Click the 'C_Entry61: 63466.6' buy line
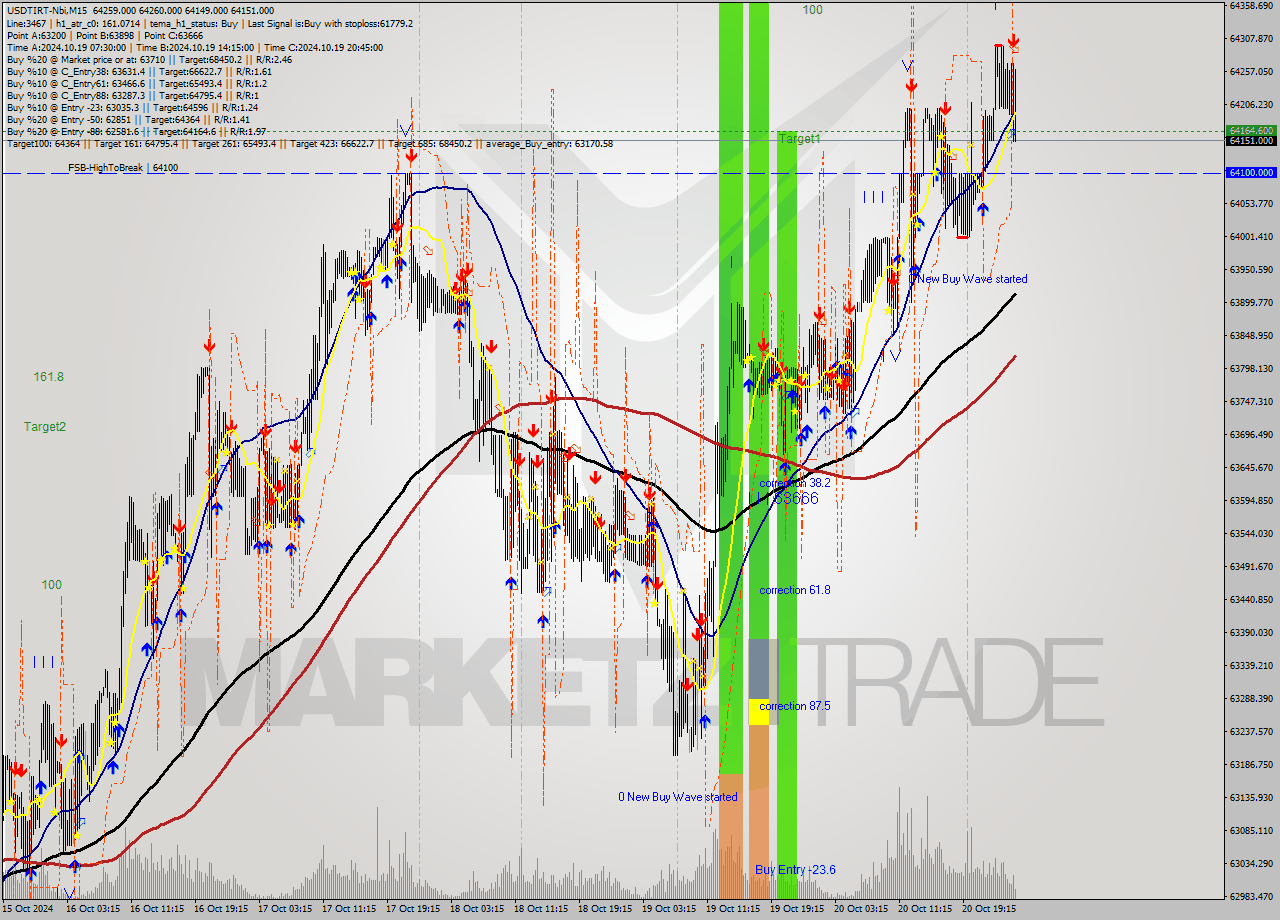 136,83
